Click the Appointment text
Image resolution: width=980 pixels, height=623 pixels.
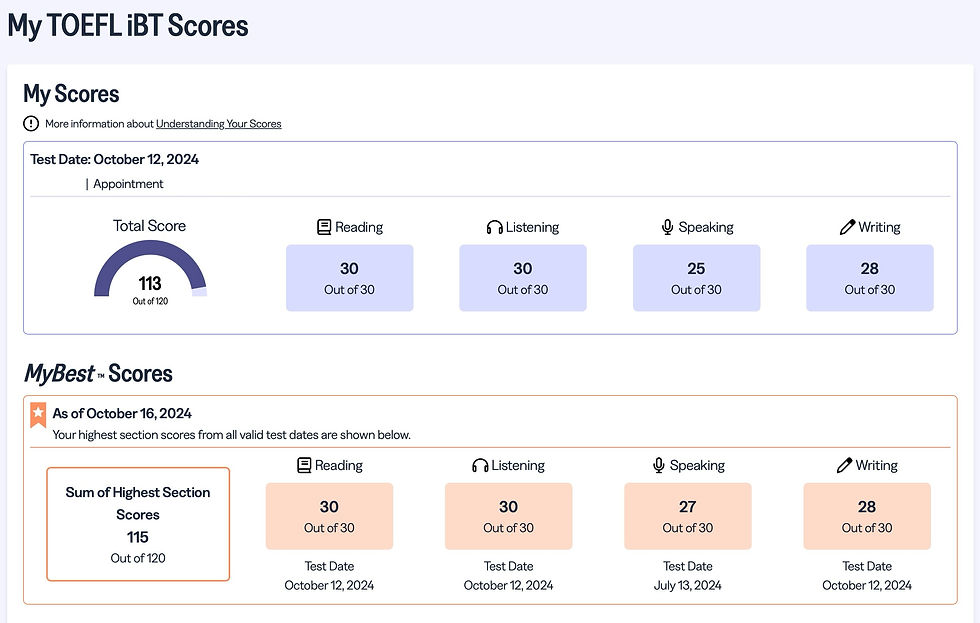click(128, 184)
